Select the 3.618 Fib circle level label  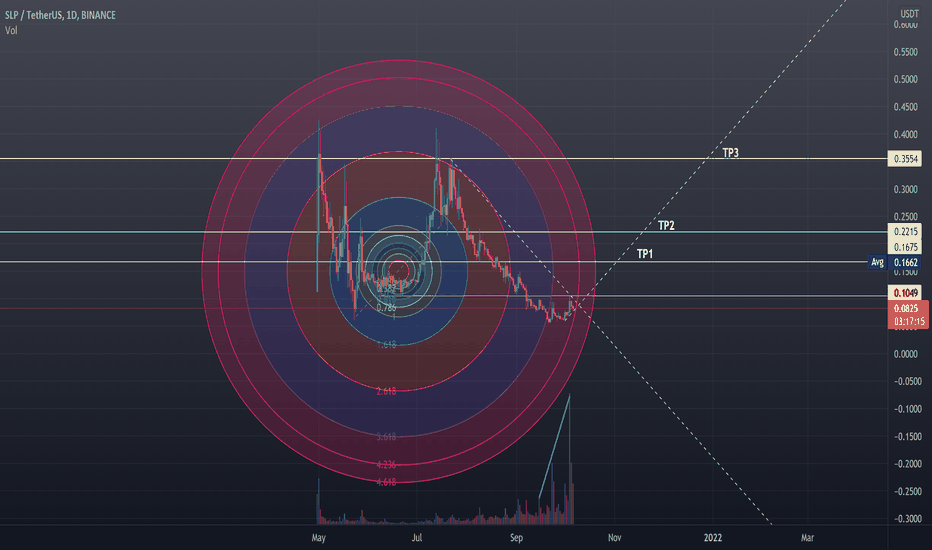(386, 436)
